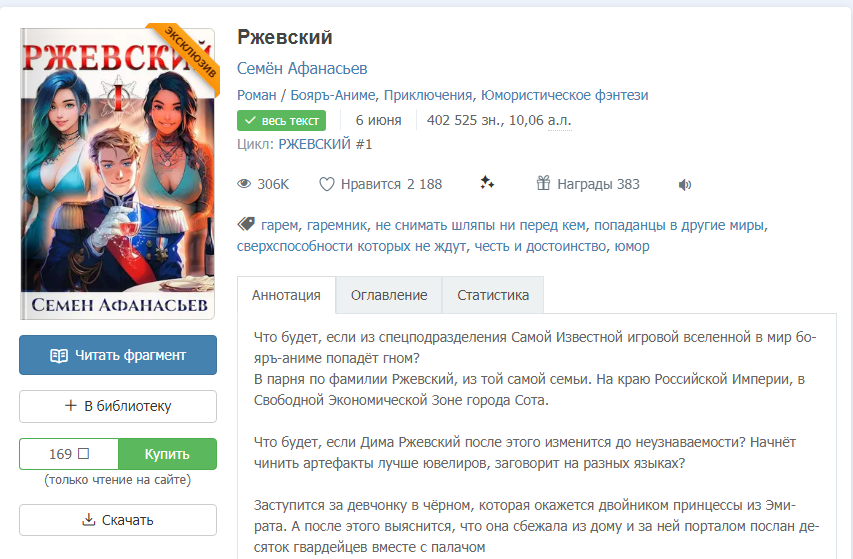This screenshot has height=559, width=853.
Task: Open the Бояръ-Аниме genre link
Action: point(332,95)
